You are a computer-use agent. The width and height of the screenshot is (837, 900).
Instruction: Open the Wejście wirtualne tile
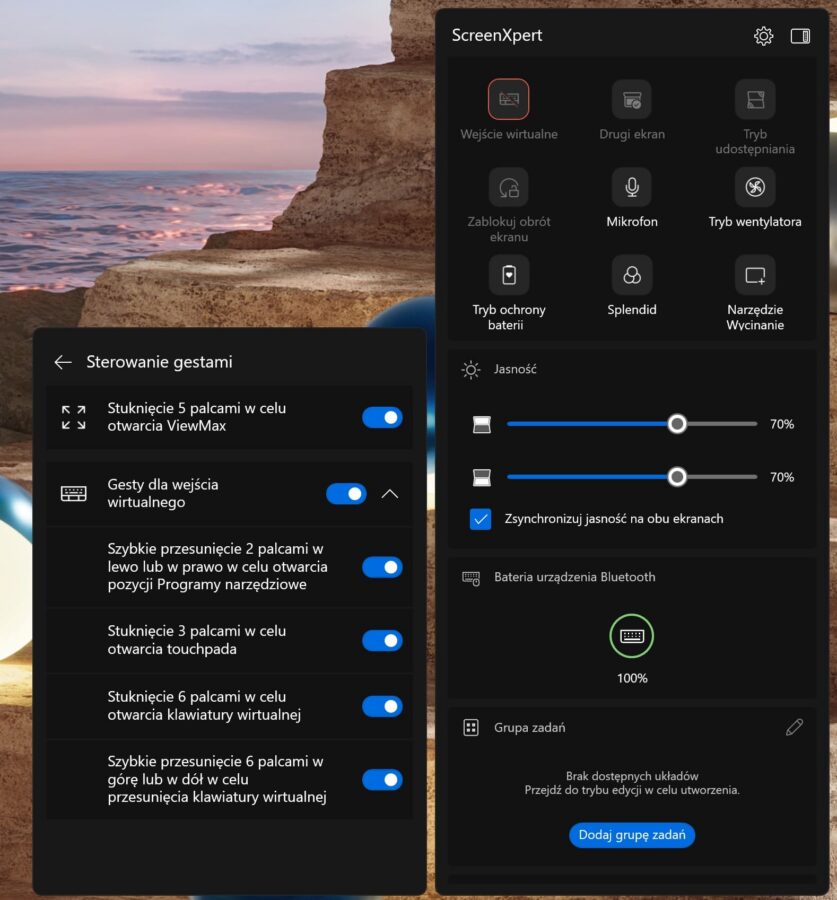point(508,100)
